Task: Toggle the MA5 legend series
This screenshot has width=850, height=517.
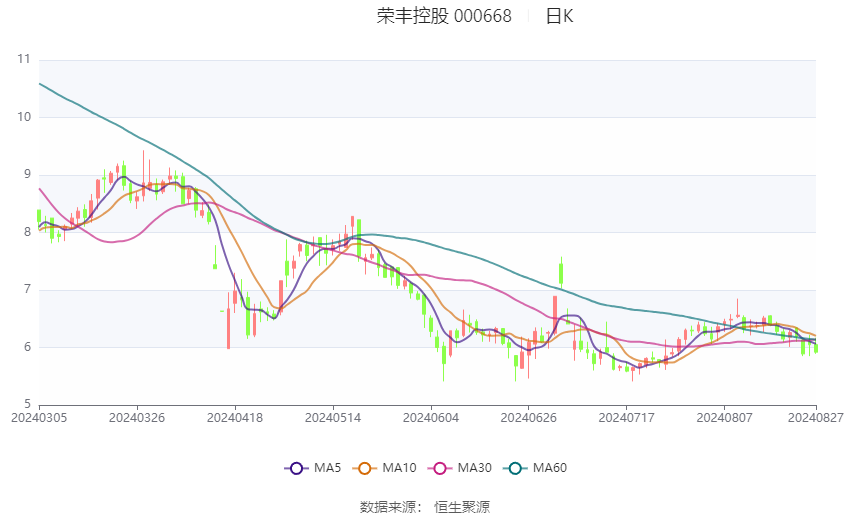Action: (313, 468)
